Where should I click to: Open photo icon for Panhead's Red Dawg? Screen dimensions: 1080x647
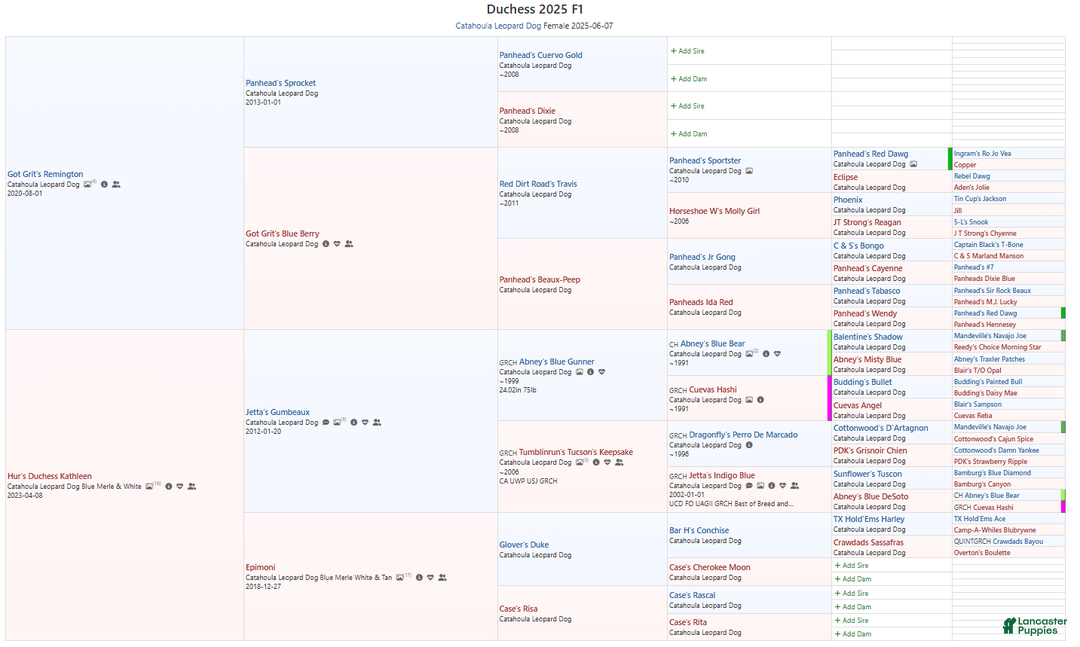(x=913, y=164)
